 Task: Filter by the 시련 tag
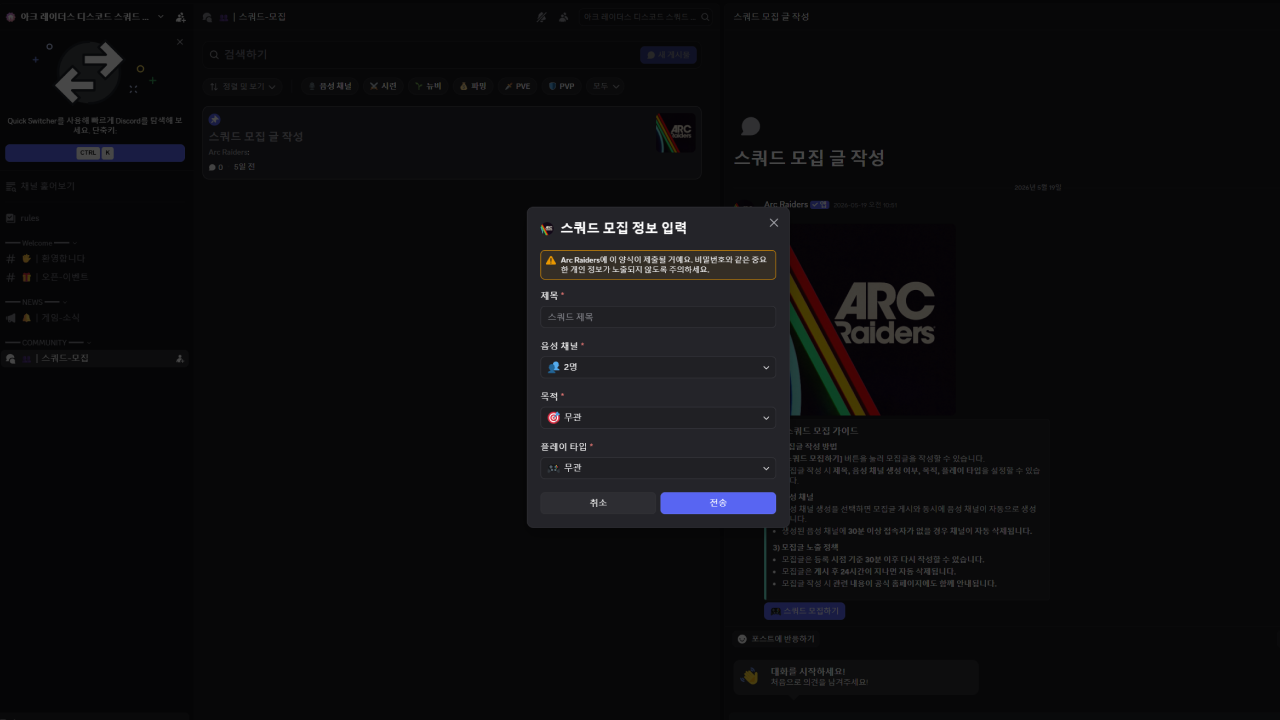point(383,87)
